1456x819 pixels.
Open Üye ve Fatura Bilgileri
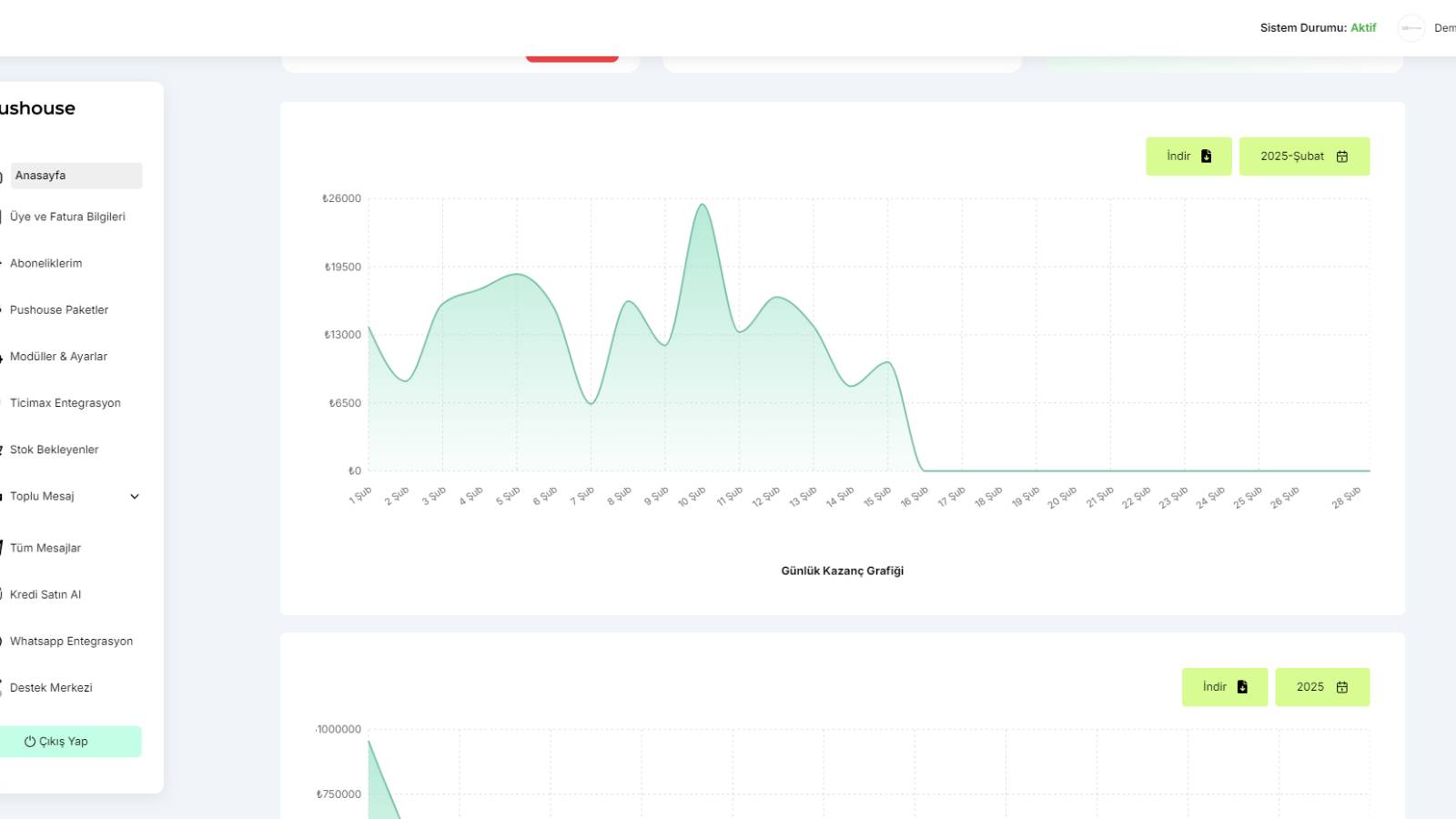[67, 217]
